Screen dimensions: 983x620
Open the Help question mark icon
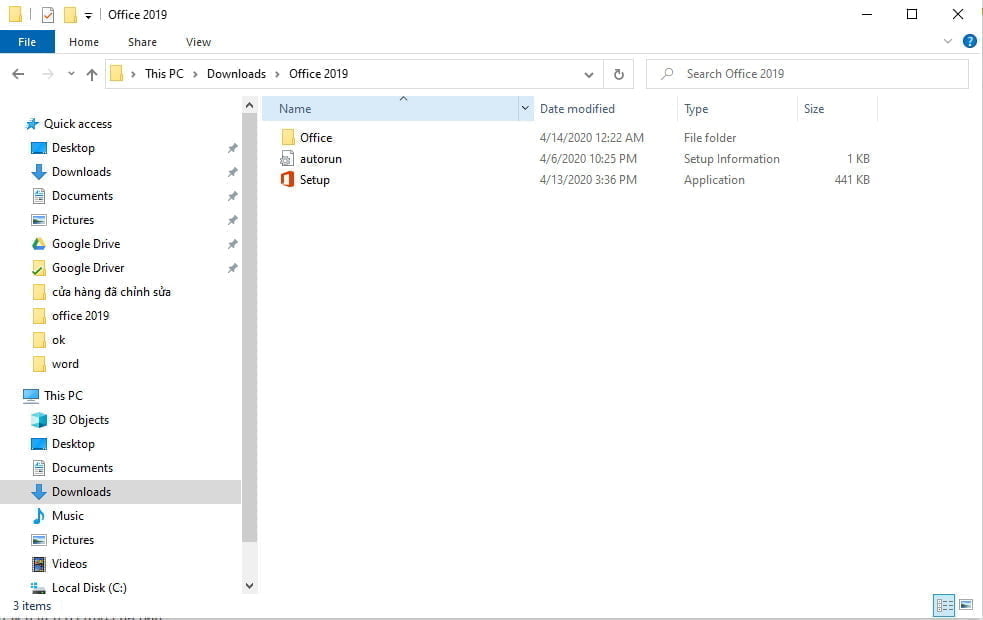tap(969, 42)
